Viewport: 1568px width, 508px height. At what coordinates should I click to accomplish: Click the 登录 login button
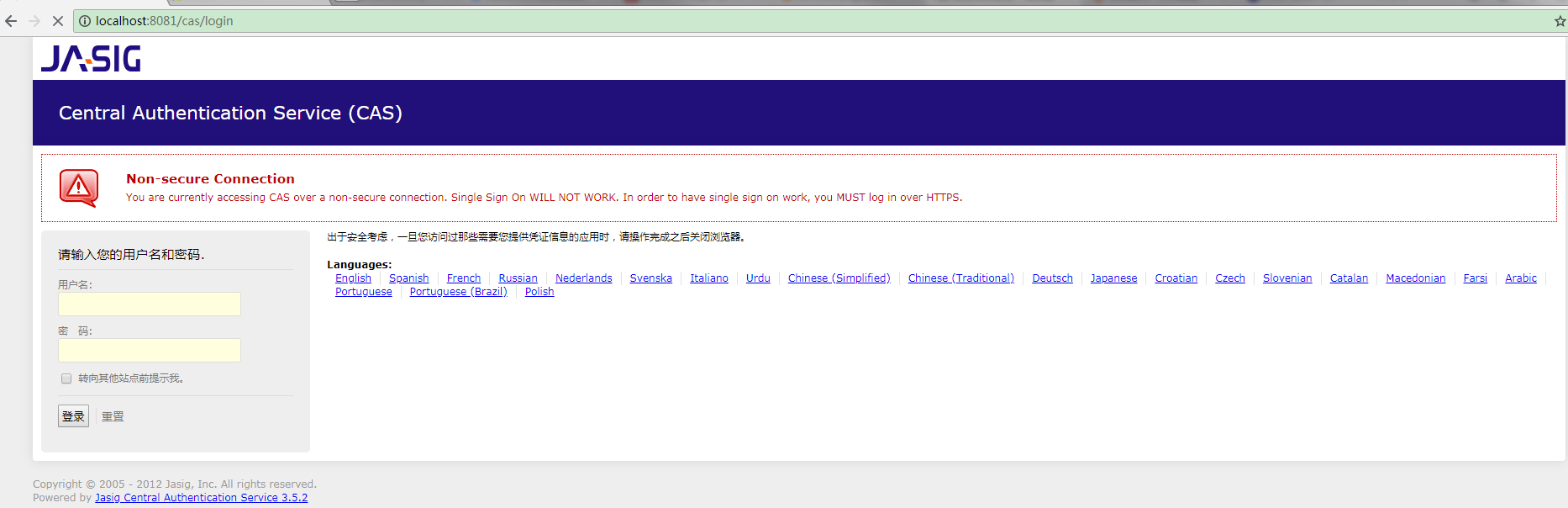coord(73,416)
